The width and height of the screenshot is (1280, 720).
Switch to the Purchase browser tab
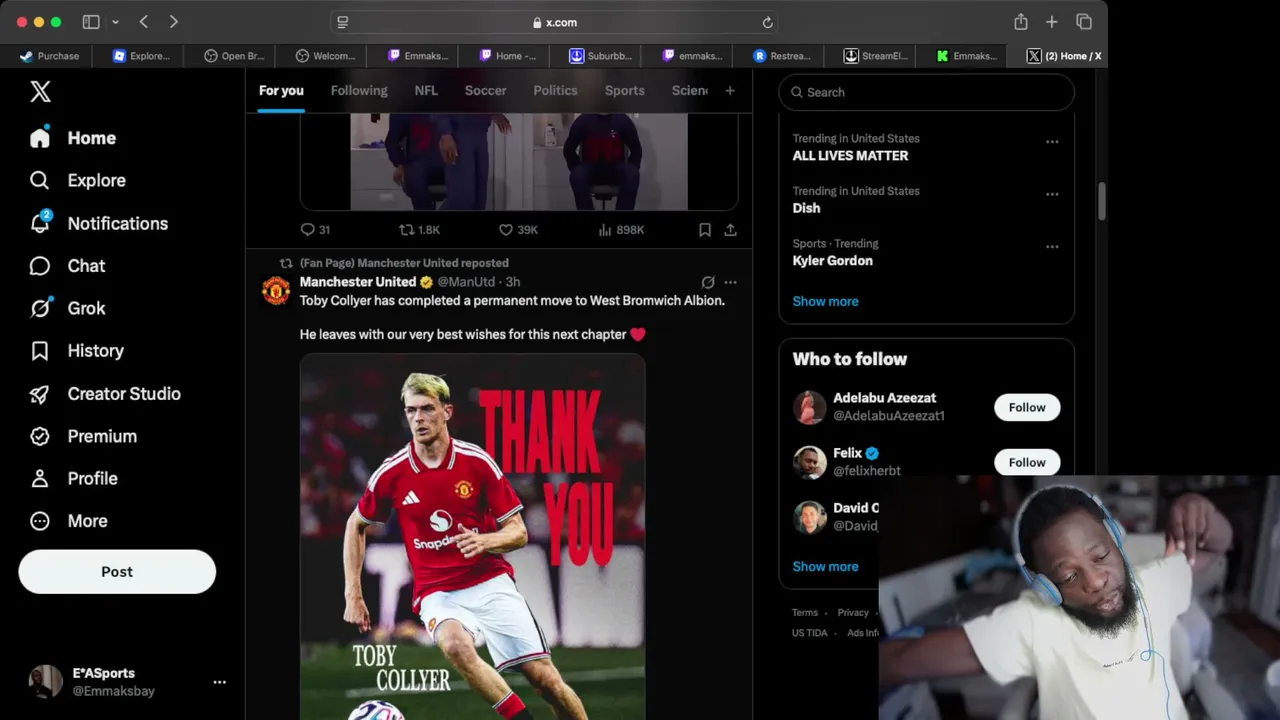tap(50, 56)
